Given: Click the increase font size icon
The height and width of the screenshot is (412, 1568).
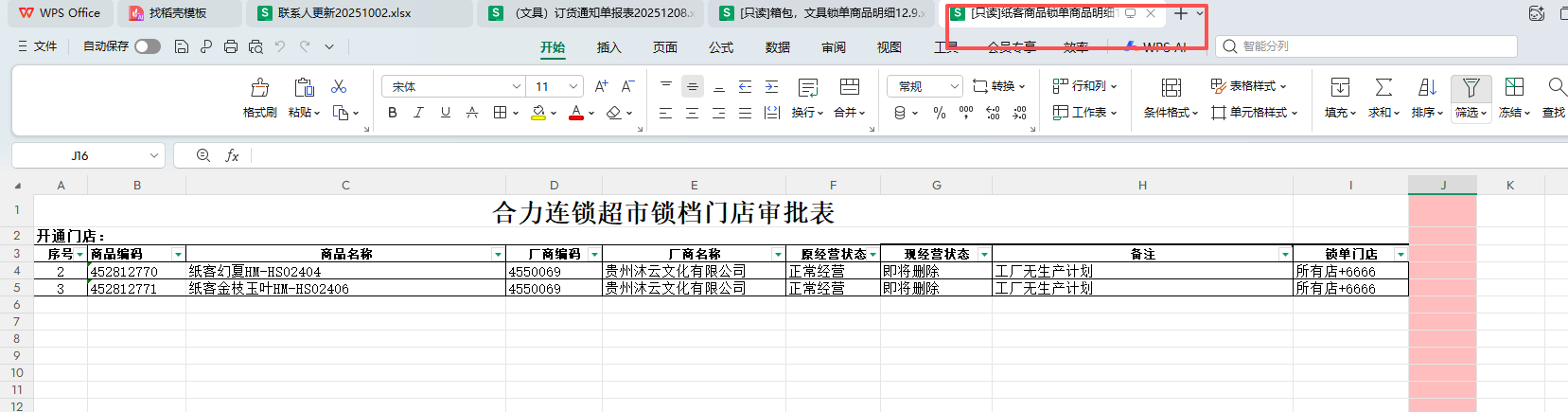Looking at the screenshot, I should [x=601, y=86].
